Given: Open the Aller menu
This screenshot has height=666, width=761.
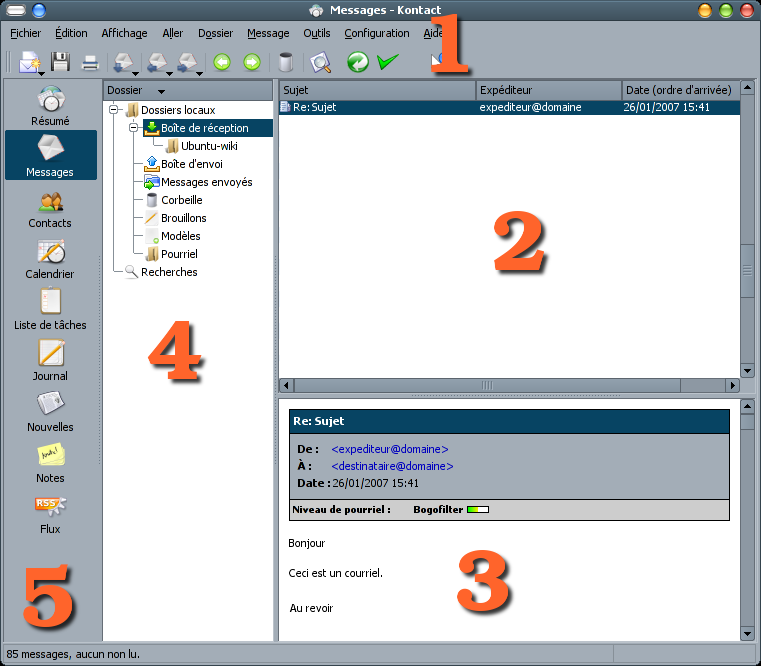Looking at the screenshot, I should pyautogui.click(x=172, y=33).
